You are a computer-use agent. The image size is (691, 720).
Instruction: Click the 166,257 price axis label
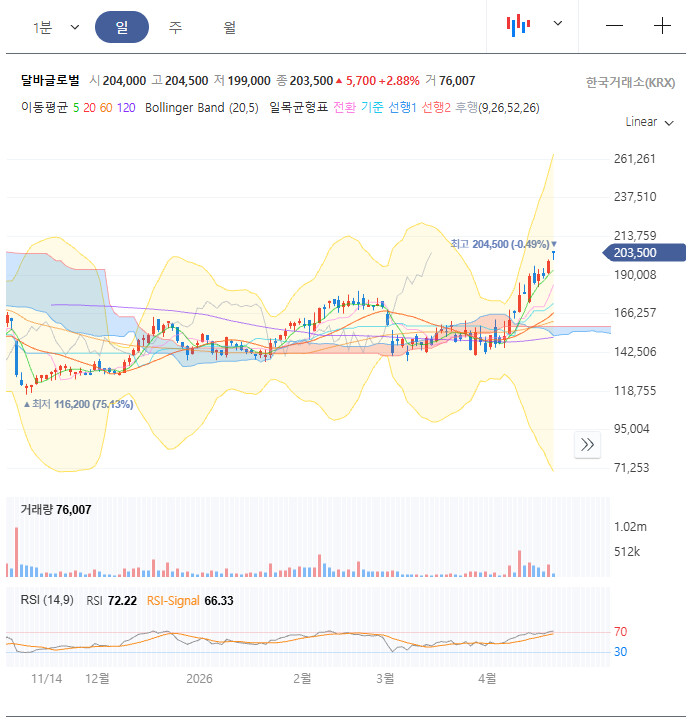(x=635, y=313)
